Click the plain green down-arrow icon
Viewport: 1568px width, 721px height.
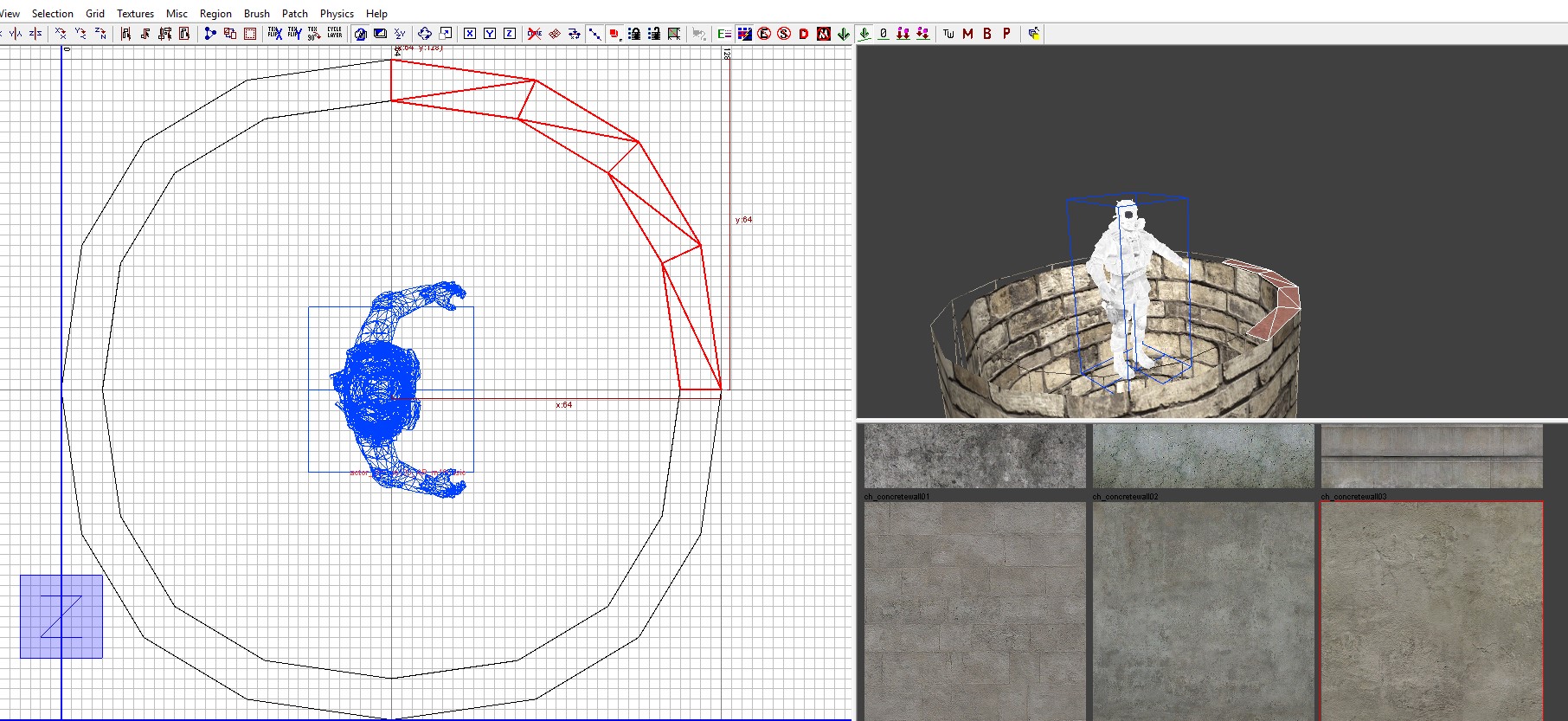[844, 34]
